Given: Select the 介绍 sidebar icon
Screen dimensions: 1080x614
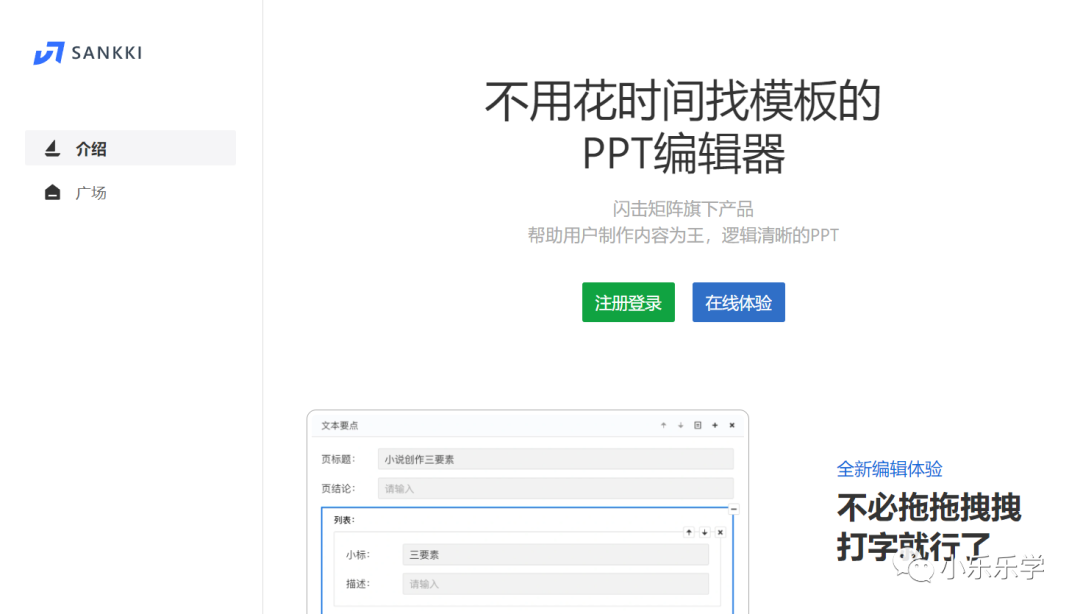Looking at the screenshot, I should (52, 147).
